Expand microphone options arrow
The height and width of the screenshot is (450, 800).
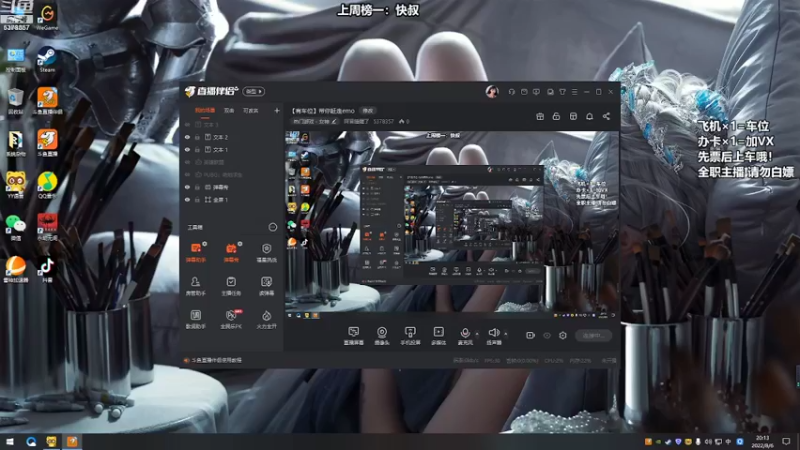click(477, 334)
